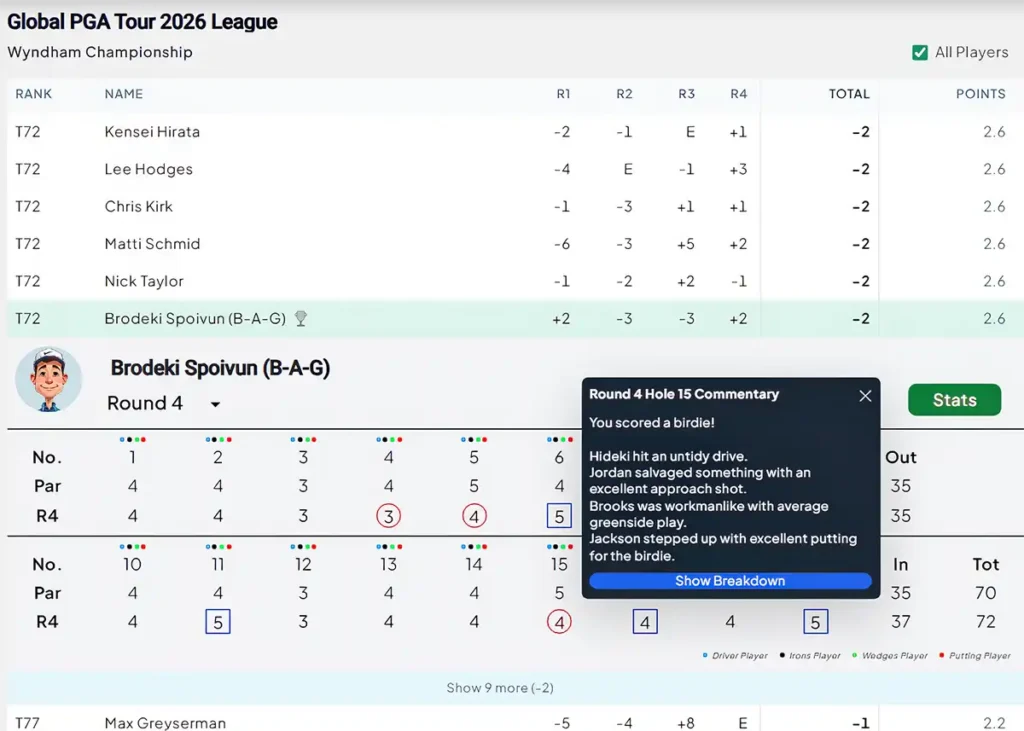Open the Matti Schmid leaderboard row
The width and height of the screenshot is (1024, 731).
click(512, 244)
